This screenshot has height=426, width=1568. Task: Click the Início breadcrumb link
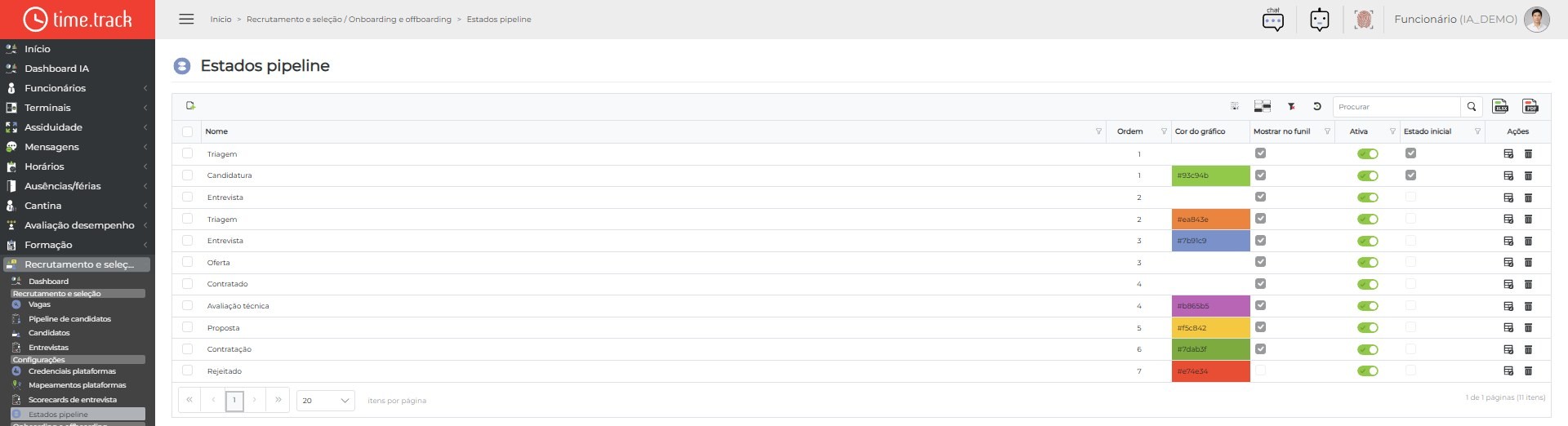[220, 19]
